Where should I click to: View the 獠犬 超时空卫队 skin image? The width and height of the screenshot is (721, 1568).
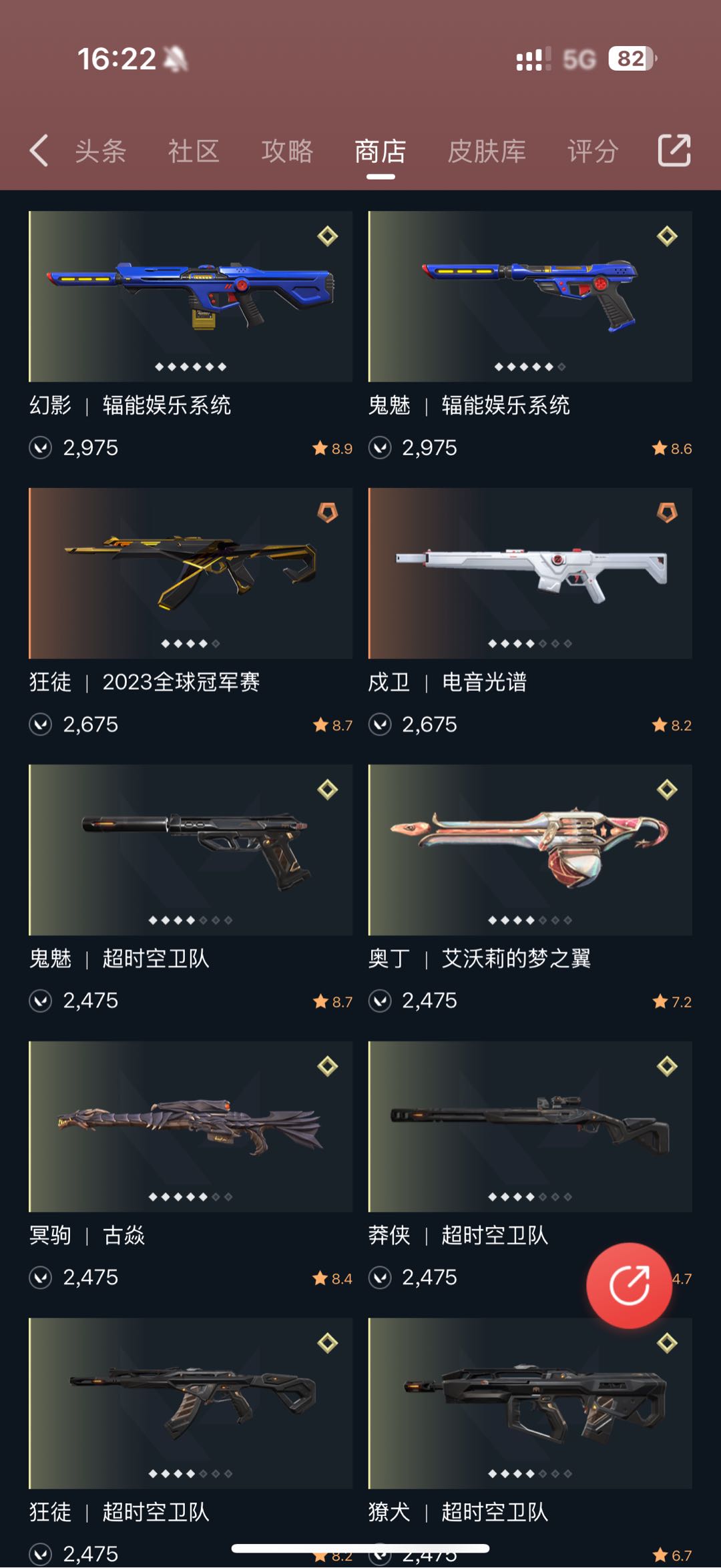pos(530,1403)
